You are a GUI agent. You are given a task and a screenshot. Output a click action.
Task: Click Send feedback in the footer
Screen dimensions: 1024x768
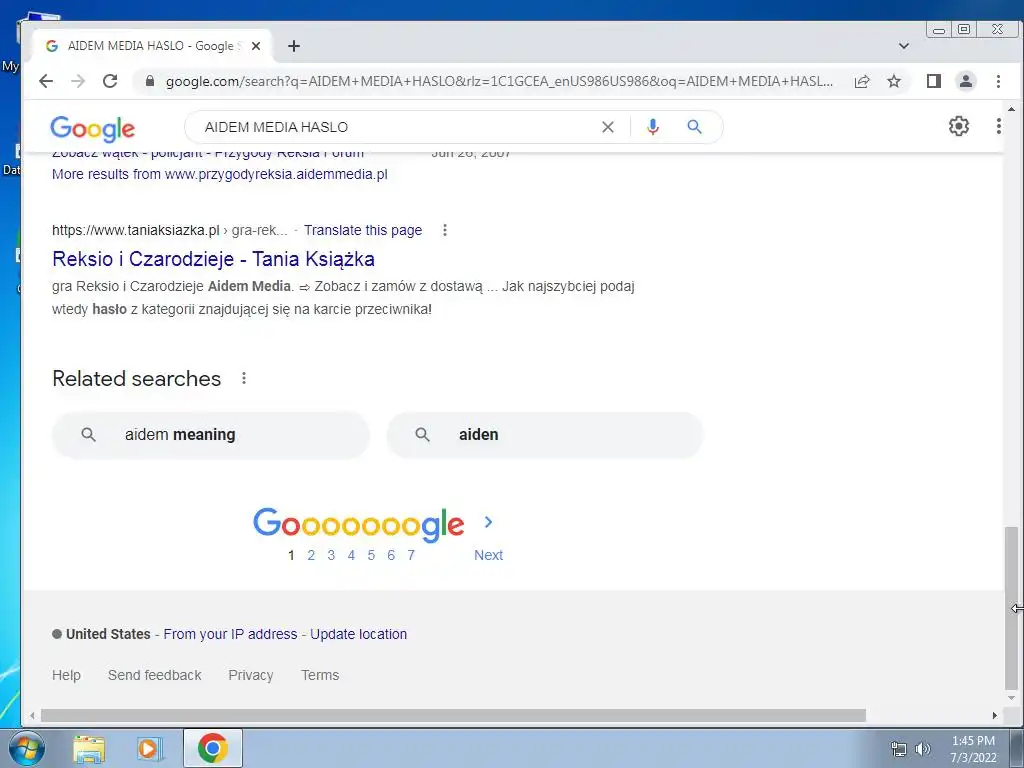[x=155, y=675]
